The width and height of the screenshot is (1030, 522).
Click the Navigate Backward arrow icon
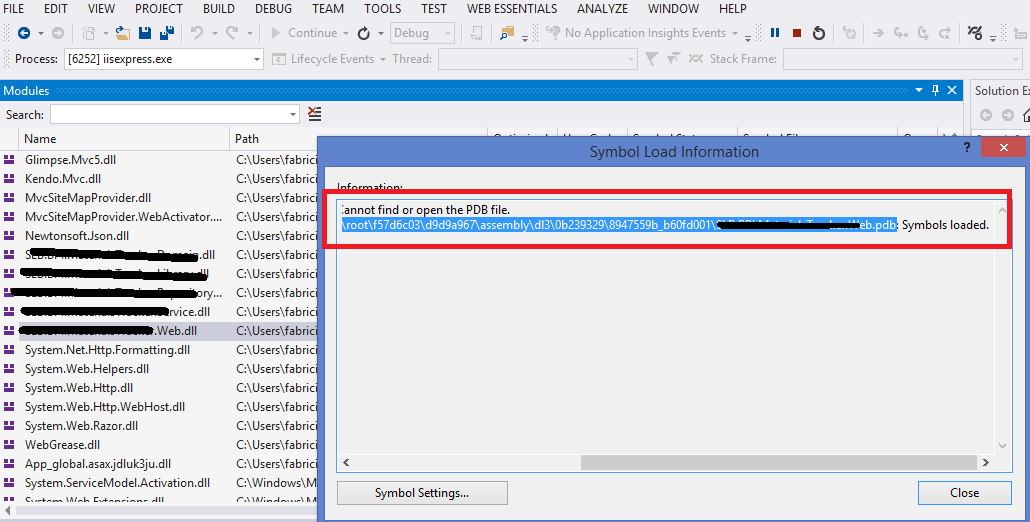point(24,33)
